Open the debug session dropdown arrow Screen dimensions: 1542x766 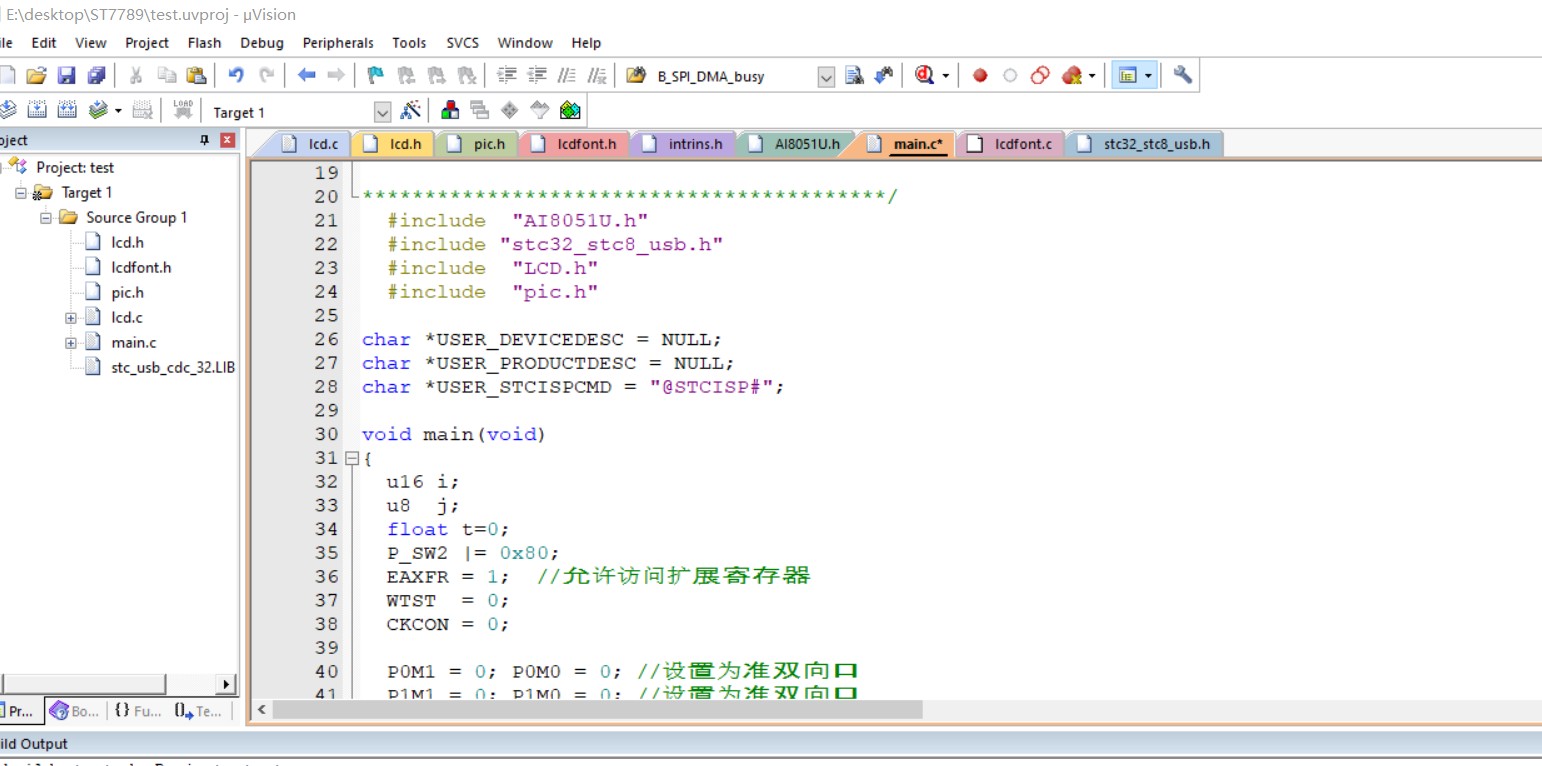tap(945, 76)
